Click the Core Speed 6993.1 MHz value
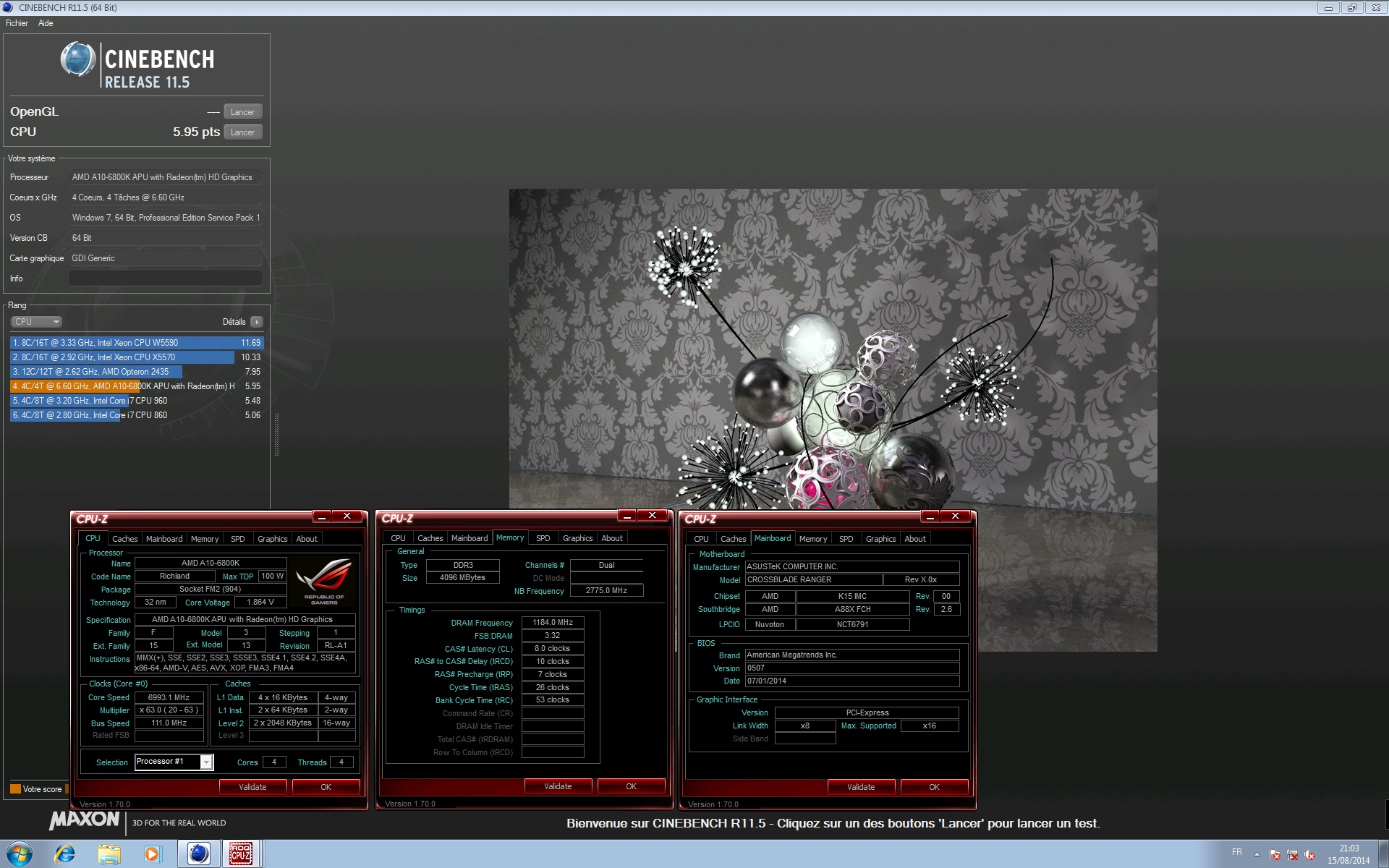The height and width of the screenshot is (868, 1389). (x=169, y=697)
